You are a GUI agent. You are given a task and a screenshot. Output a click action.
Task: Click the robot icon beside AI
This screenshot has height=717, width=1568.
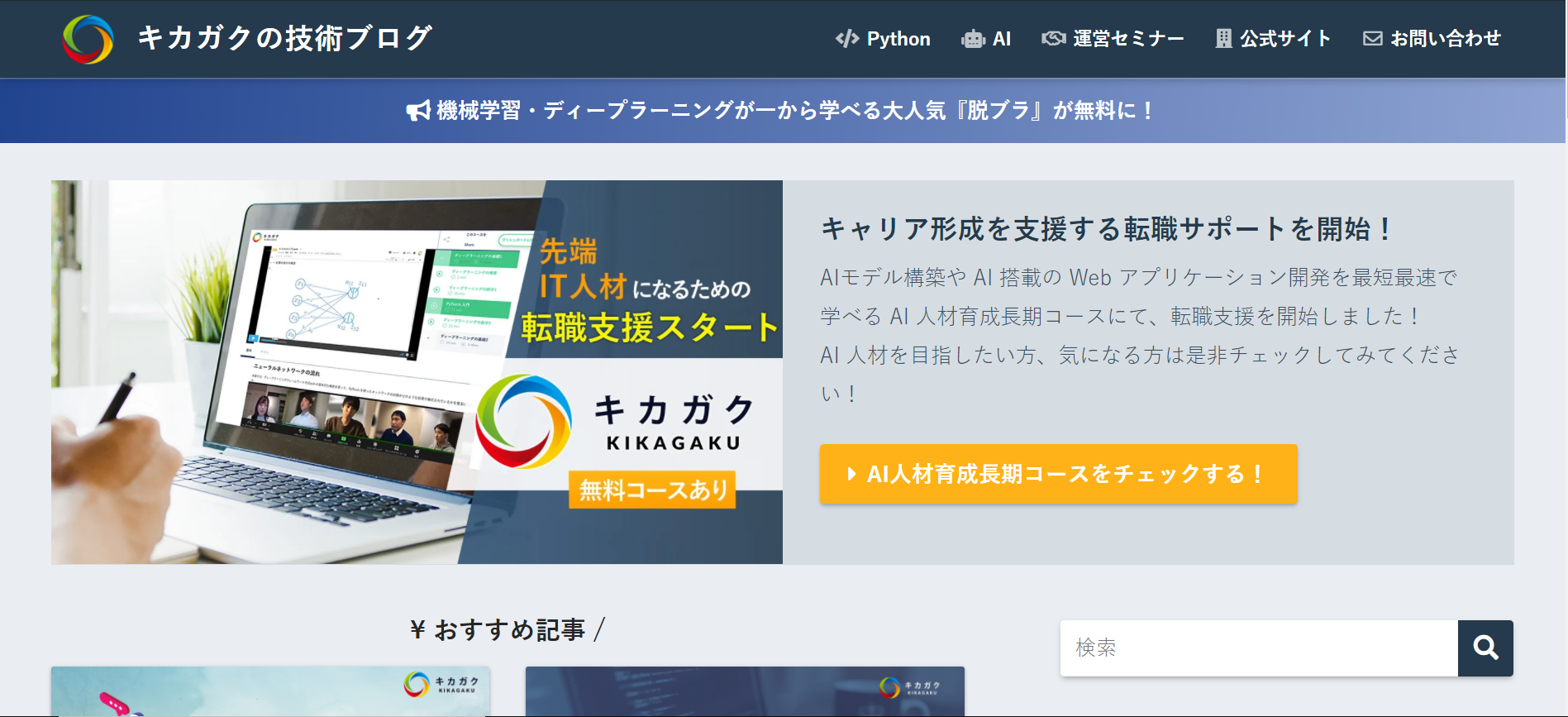click(x=973, y=39)
